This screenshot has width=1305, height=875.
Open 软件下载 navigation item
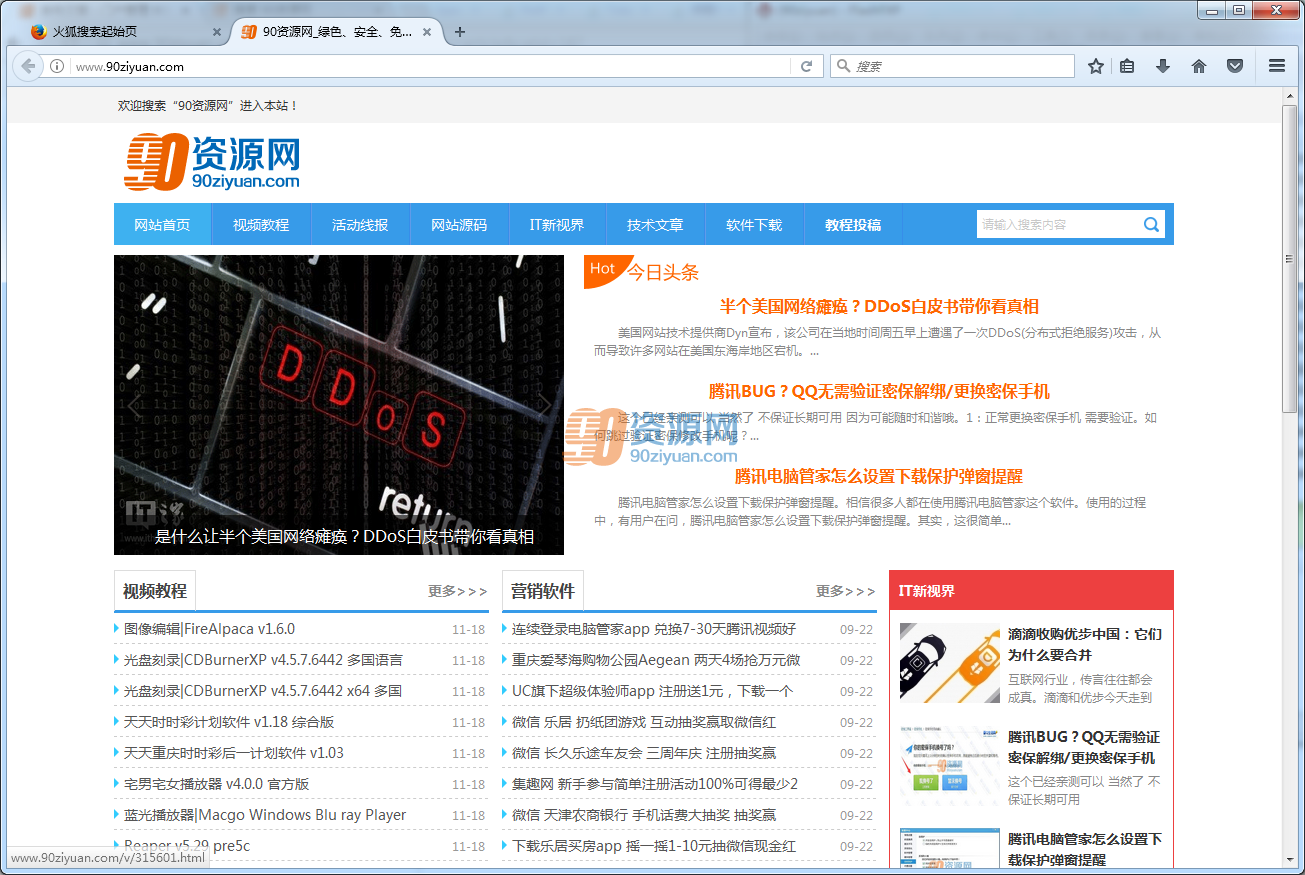pos(754,225)
